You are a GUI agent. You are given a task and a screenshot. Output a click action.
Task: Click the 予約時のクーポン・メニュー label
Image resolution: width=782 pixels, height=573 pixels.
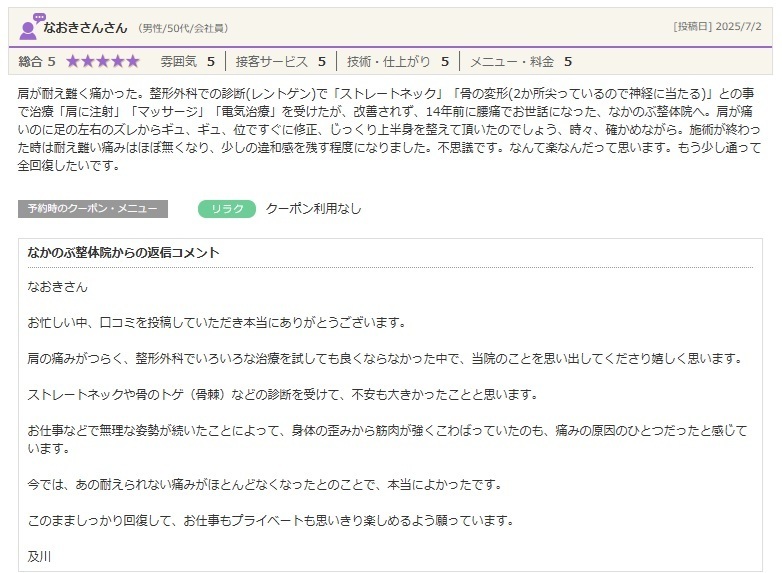(x=93, y=209)
